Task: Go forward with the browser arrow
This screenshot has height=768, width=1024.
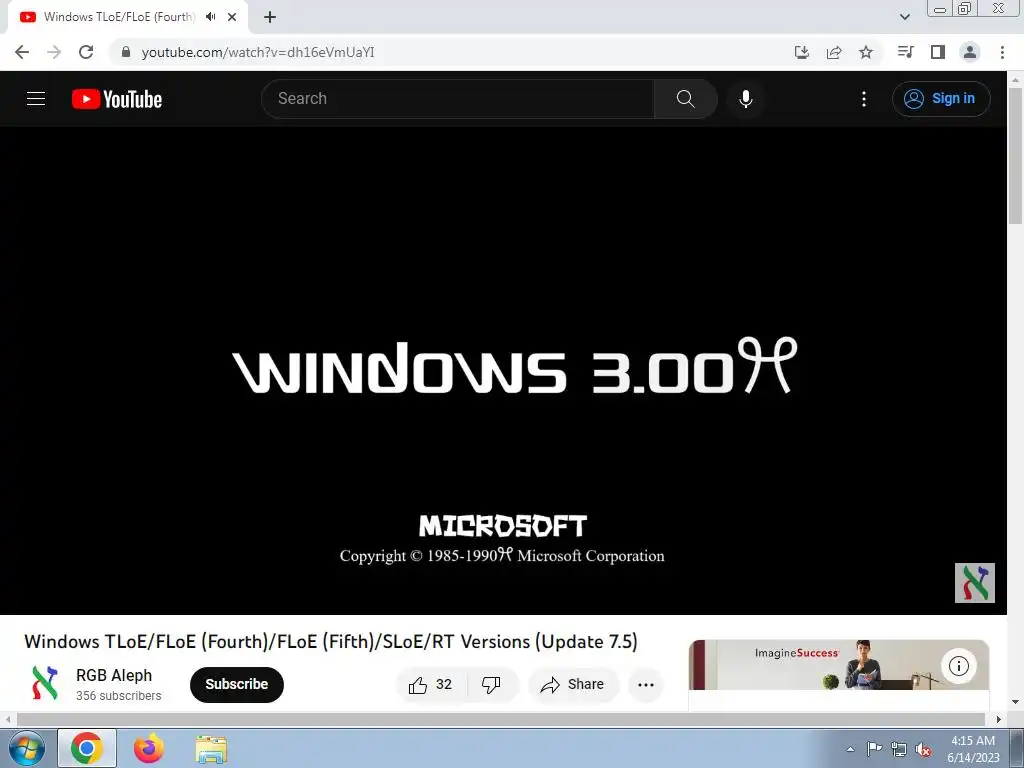Action: [x=54, y=52]
